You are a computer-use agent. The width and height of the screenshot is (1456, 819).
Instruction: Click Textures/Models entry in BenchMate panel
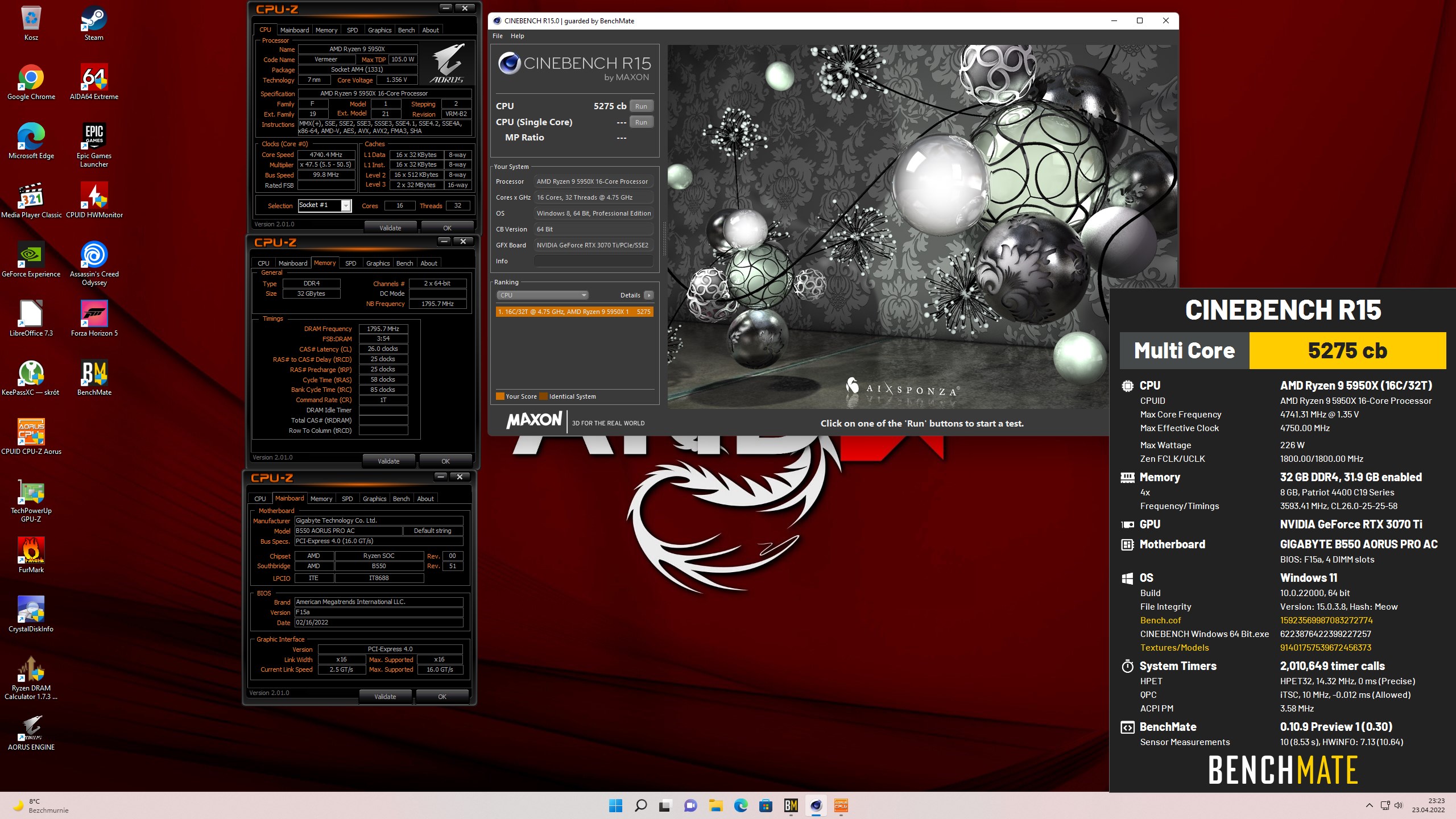coord(1174,648)
